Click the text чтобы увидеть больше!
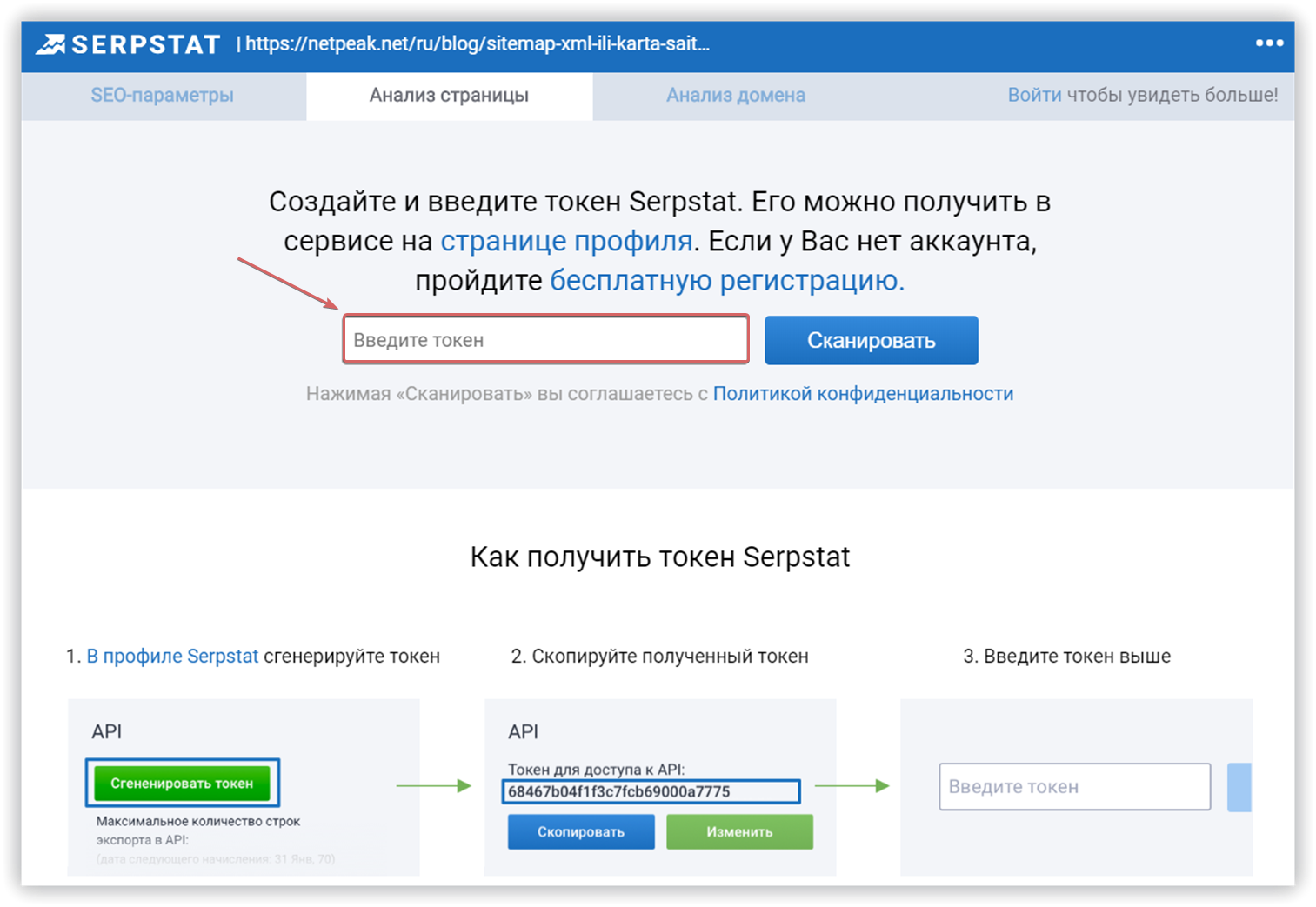Viewport: 1316px width, 907px height. click(1172, 95)
